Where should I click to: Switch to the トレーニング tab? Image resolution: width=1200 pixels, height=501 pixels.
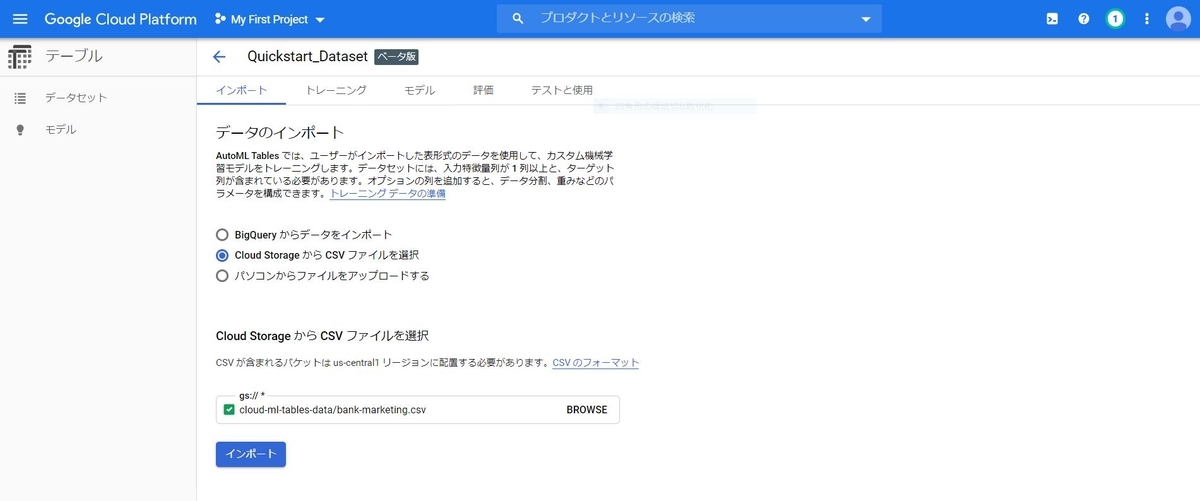[336, 90]
